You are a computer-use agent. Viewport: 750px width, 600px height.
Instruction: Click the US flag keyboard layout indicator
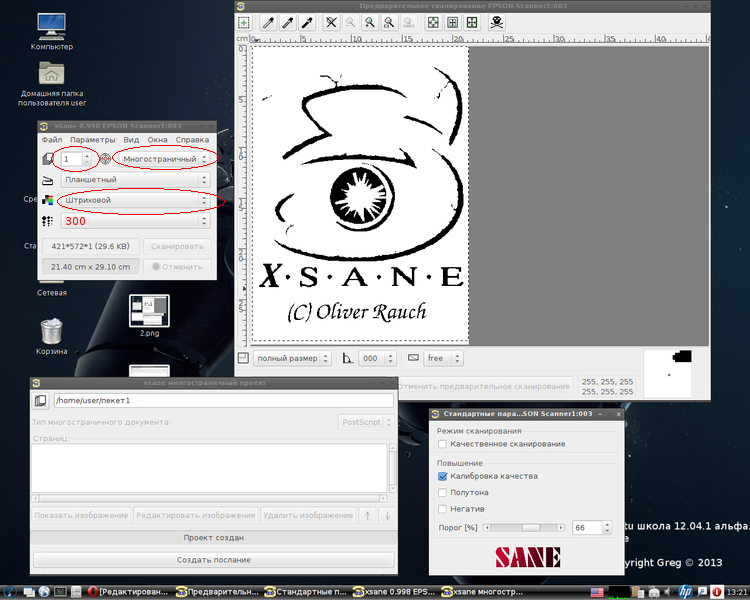click(597, 592)
